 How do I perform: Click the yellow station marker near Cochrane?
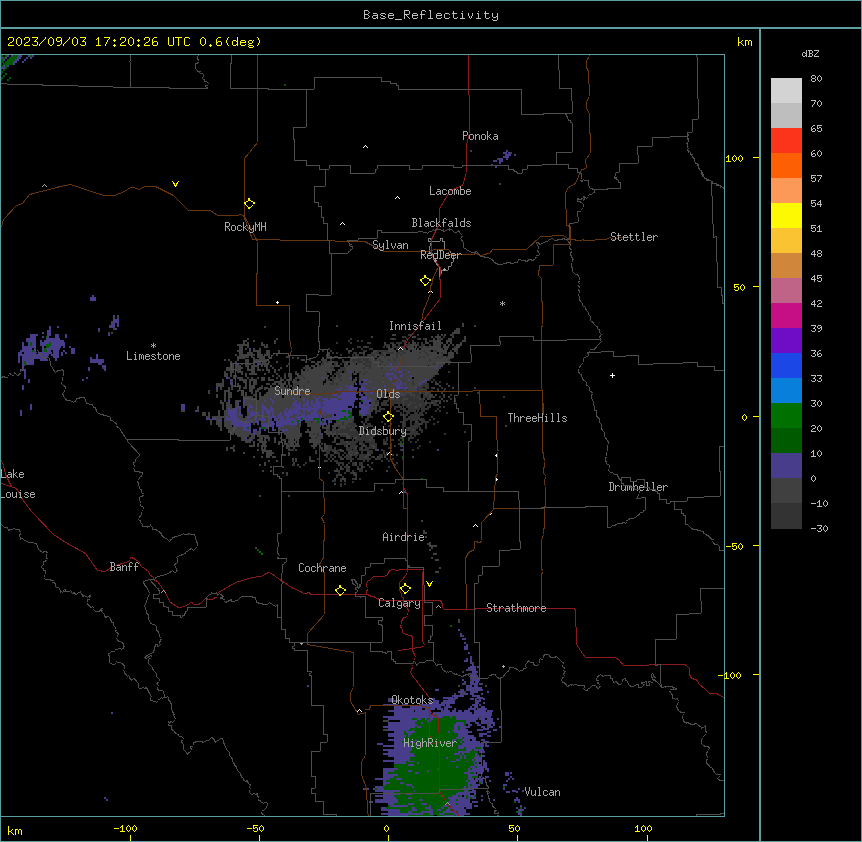coord(340,590)
